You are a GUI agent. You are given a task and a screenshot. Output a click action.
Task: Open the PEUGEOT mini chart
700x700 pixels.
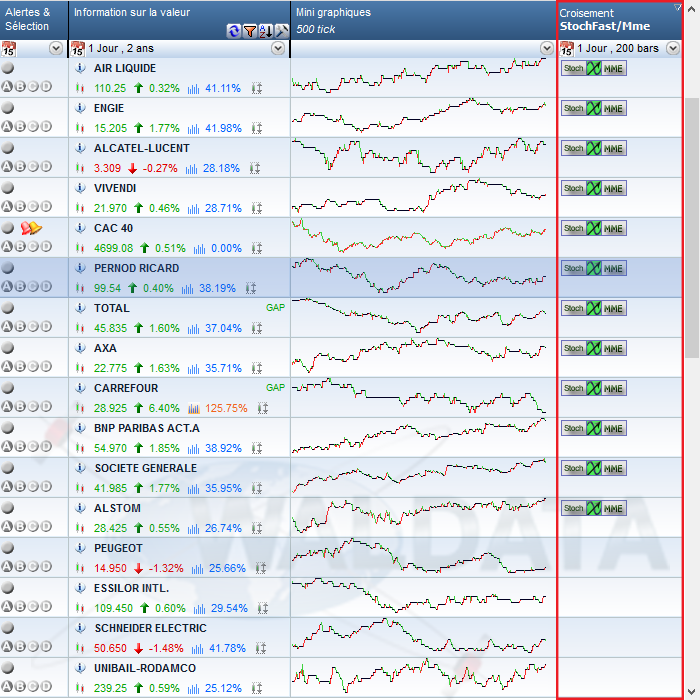click(x=419, y=556)
